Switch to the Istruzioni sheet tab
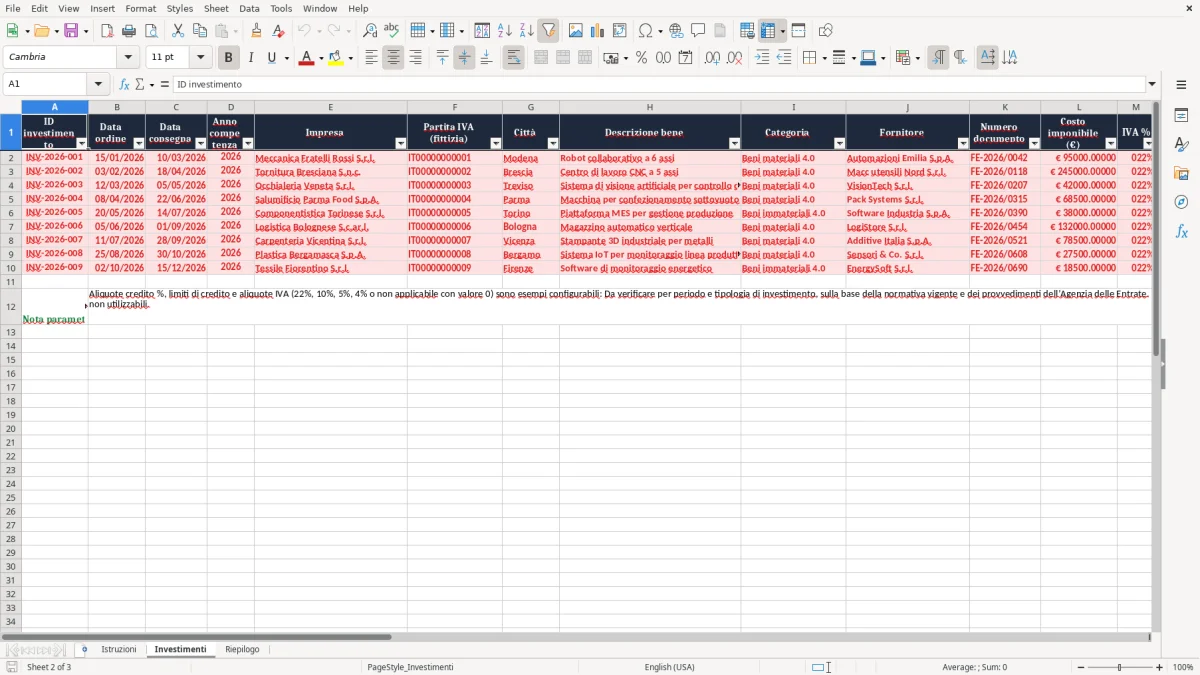The width and height of the screenshot is (1200, 675). point(118,650)
